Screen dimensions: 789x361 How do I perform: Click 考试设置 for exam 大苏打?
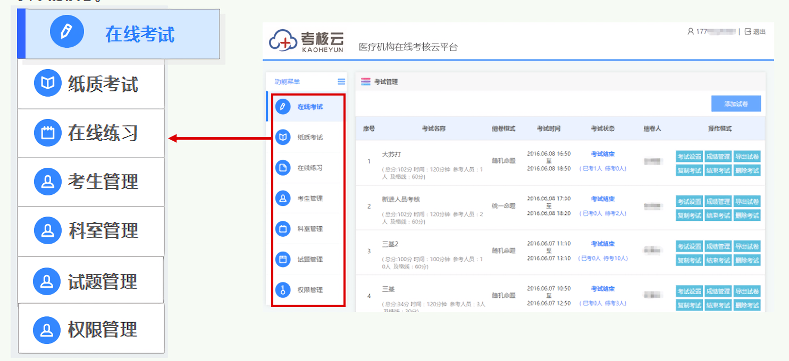click(689, 156)
